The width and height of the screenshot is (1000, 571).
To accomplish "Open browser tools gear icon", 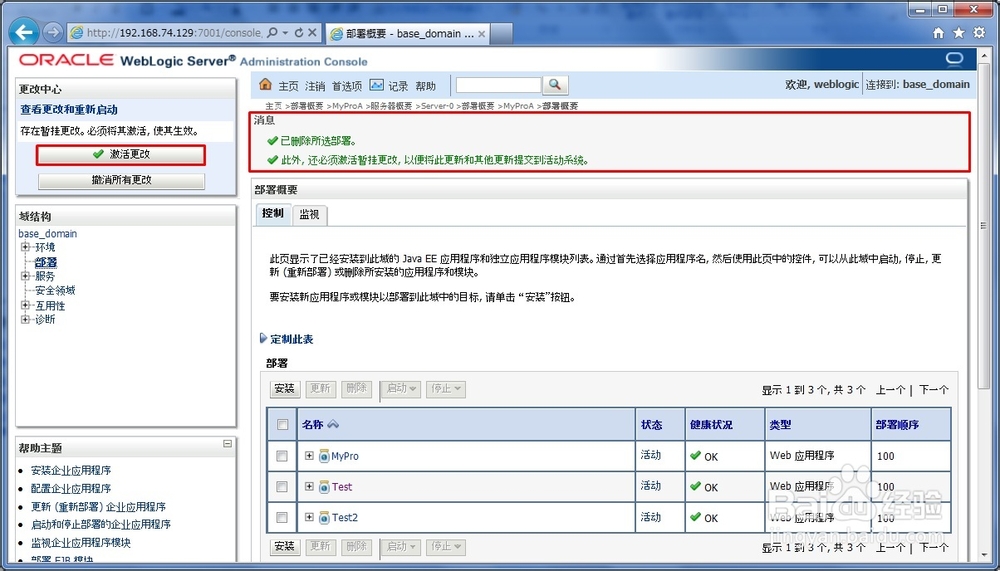I will click(x=979, y=33).
